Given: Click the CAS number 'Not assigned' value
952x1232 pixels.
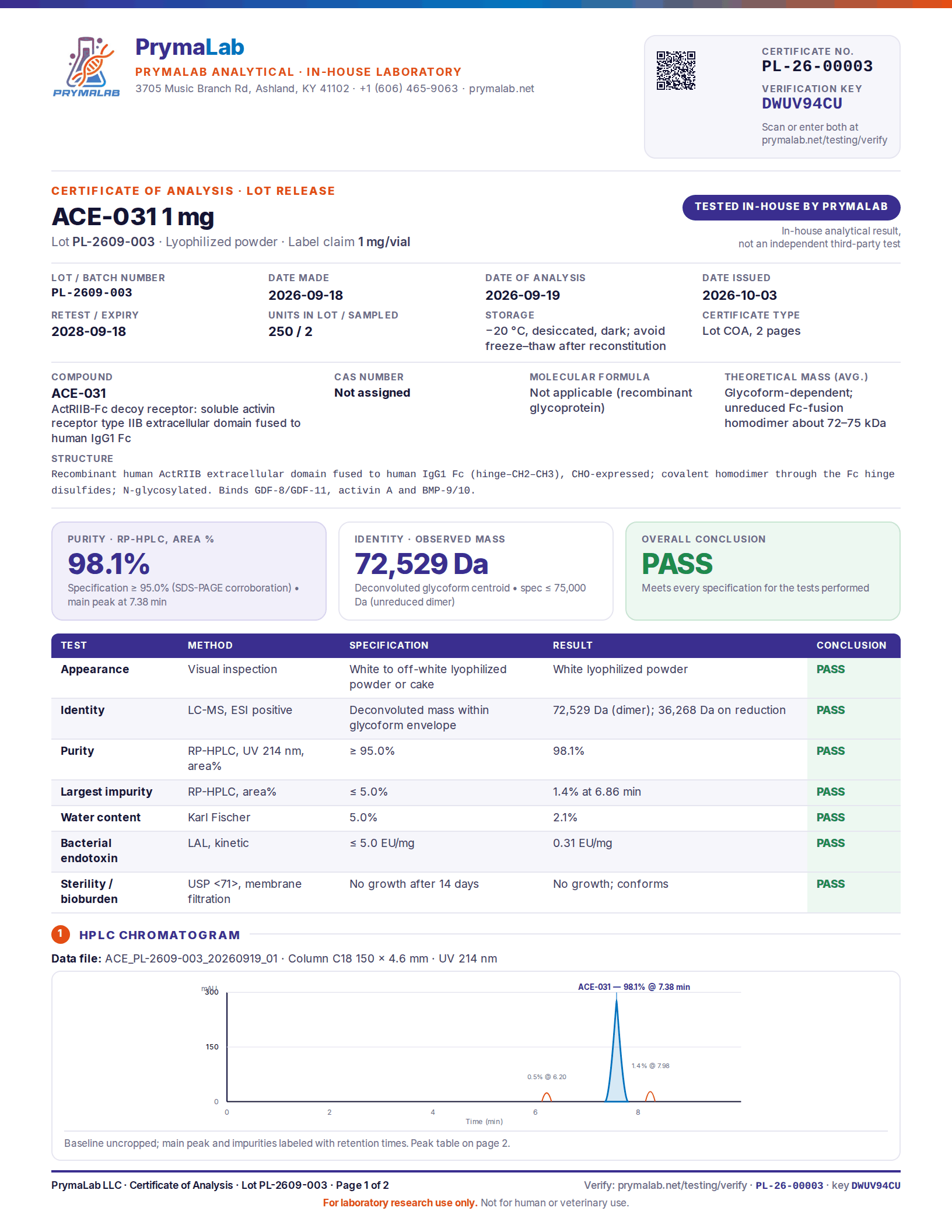Looking at the screenshot, I should click(x=372, y=393).
